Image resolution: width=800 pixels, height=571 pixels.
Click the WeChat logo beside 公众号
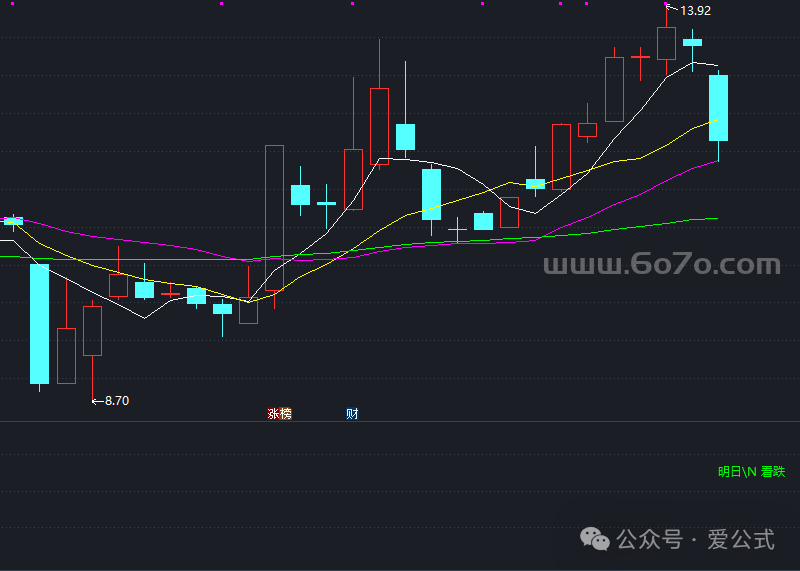(597, 541)
